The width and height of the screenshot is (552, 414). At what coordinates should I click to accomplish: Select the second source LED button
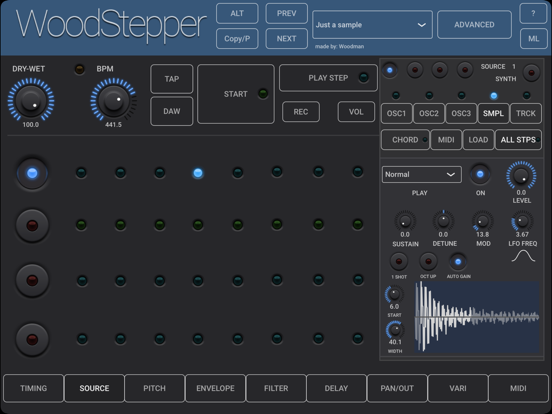[415, 70]
